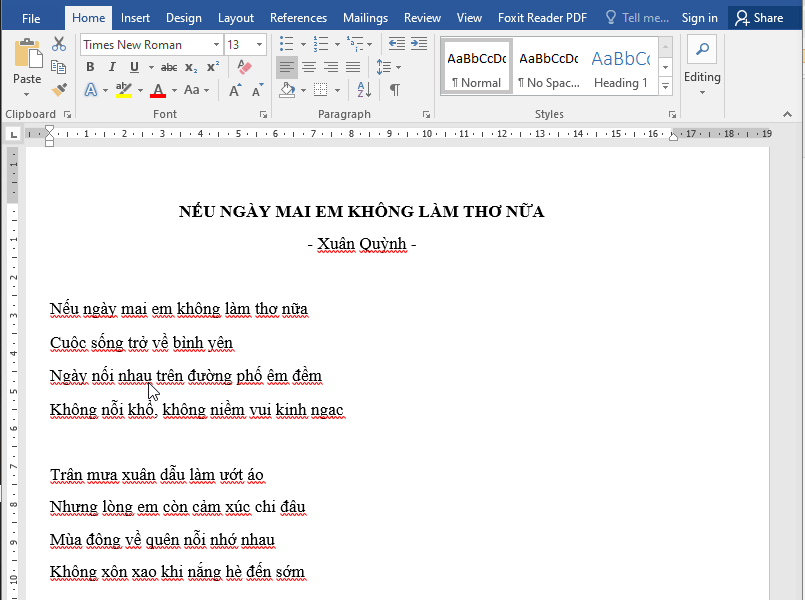Open the References ribbon tab

click(298, 17)
